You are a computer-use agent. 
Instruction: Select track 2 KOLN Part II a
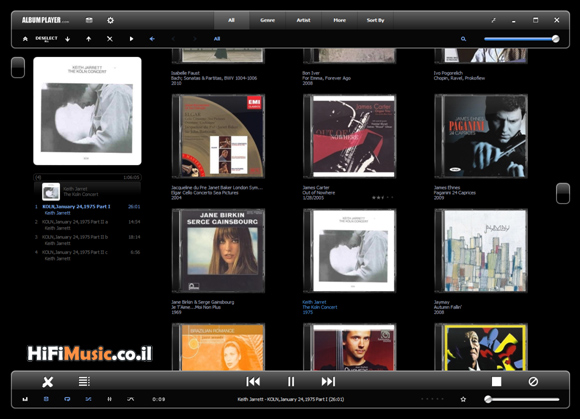(x=87, y=225)
